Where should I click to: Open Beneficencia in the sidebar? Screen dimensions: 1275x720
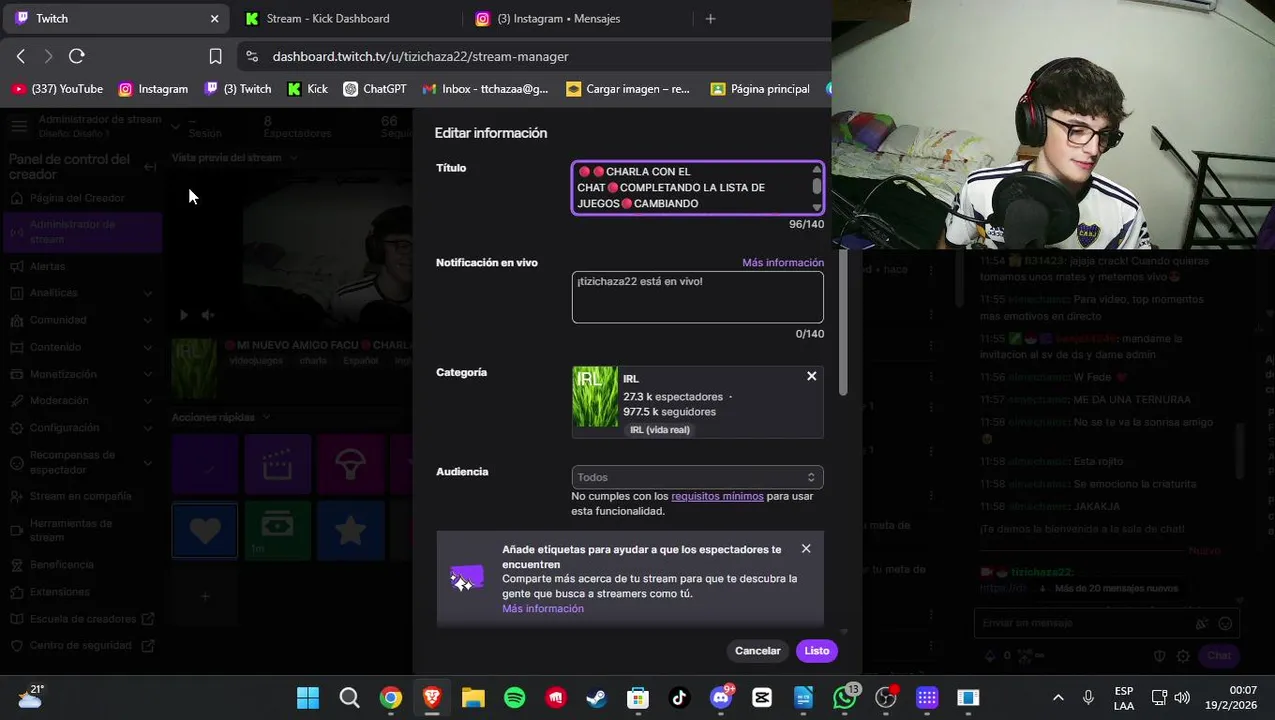[x=61, y=565]
